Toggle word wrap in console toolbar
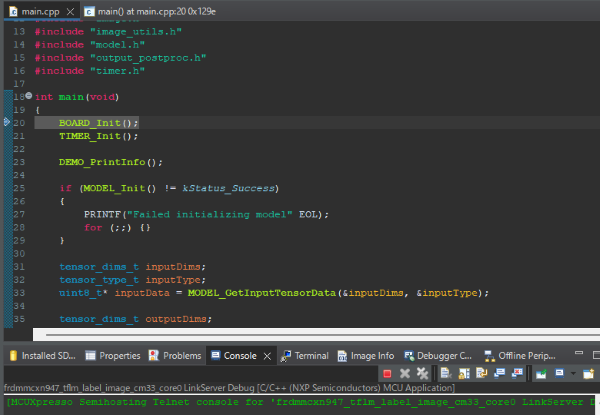 (x=481, y=373)
